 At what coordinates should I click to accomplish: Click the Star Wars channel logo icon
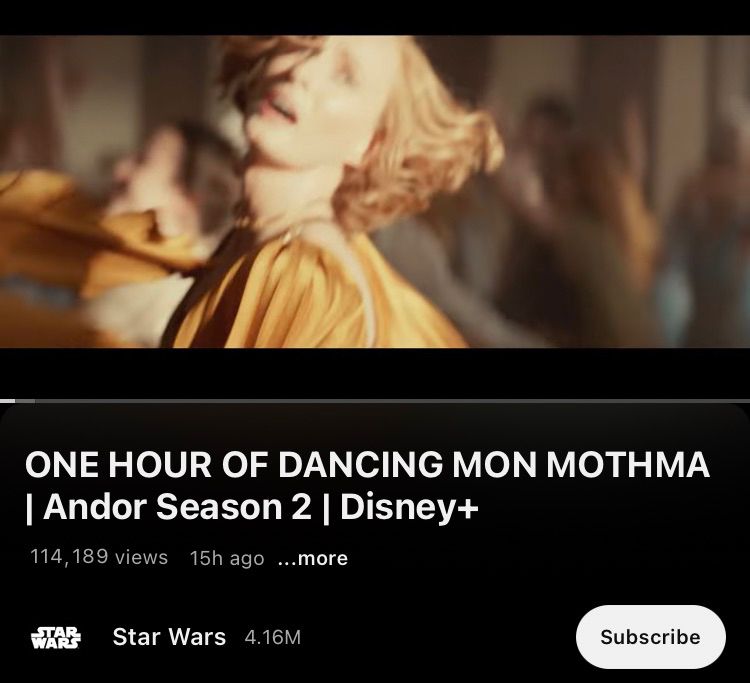coord(56,637)
